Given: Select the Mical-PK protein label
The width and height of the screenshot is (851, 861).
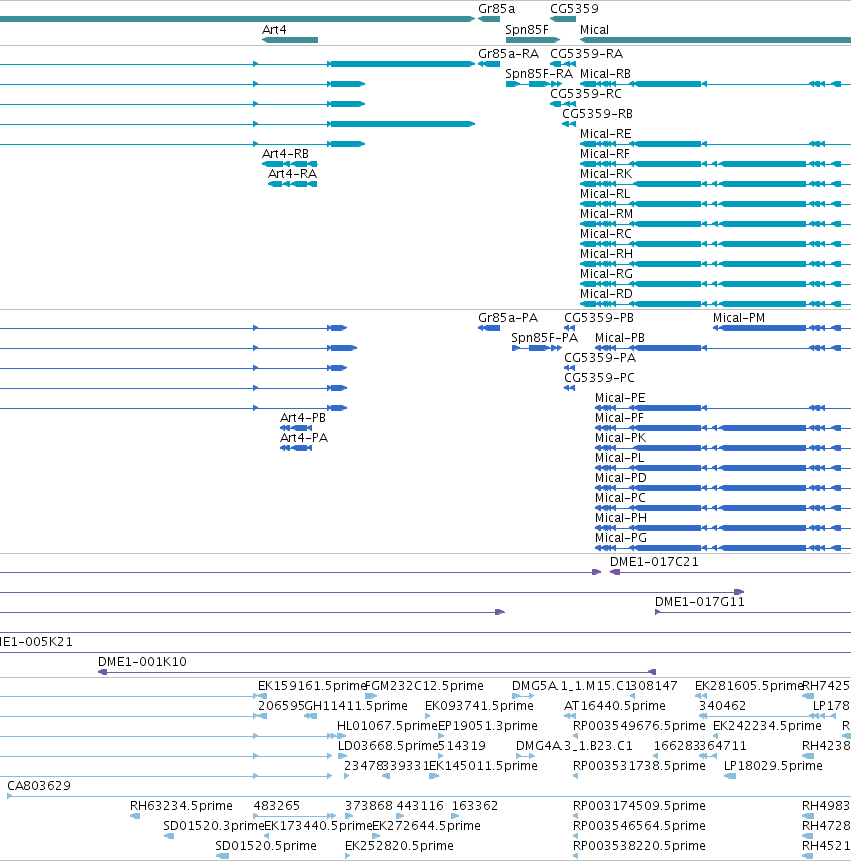Looking at the screenshot, I should [620, 438].
